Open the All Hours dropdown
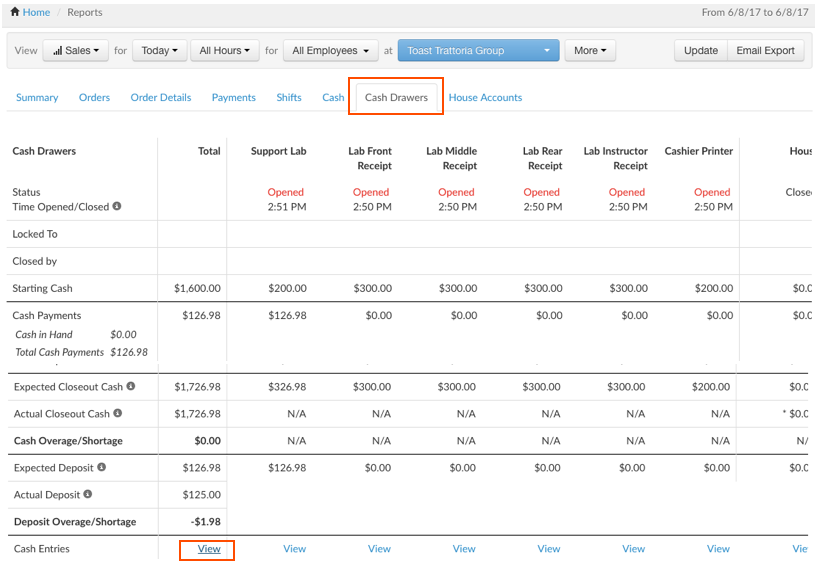Image resolution: width=815 pixels, height=565 pixels. point(224,51)
